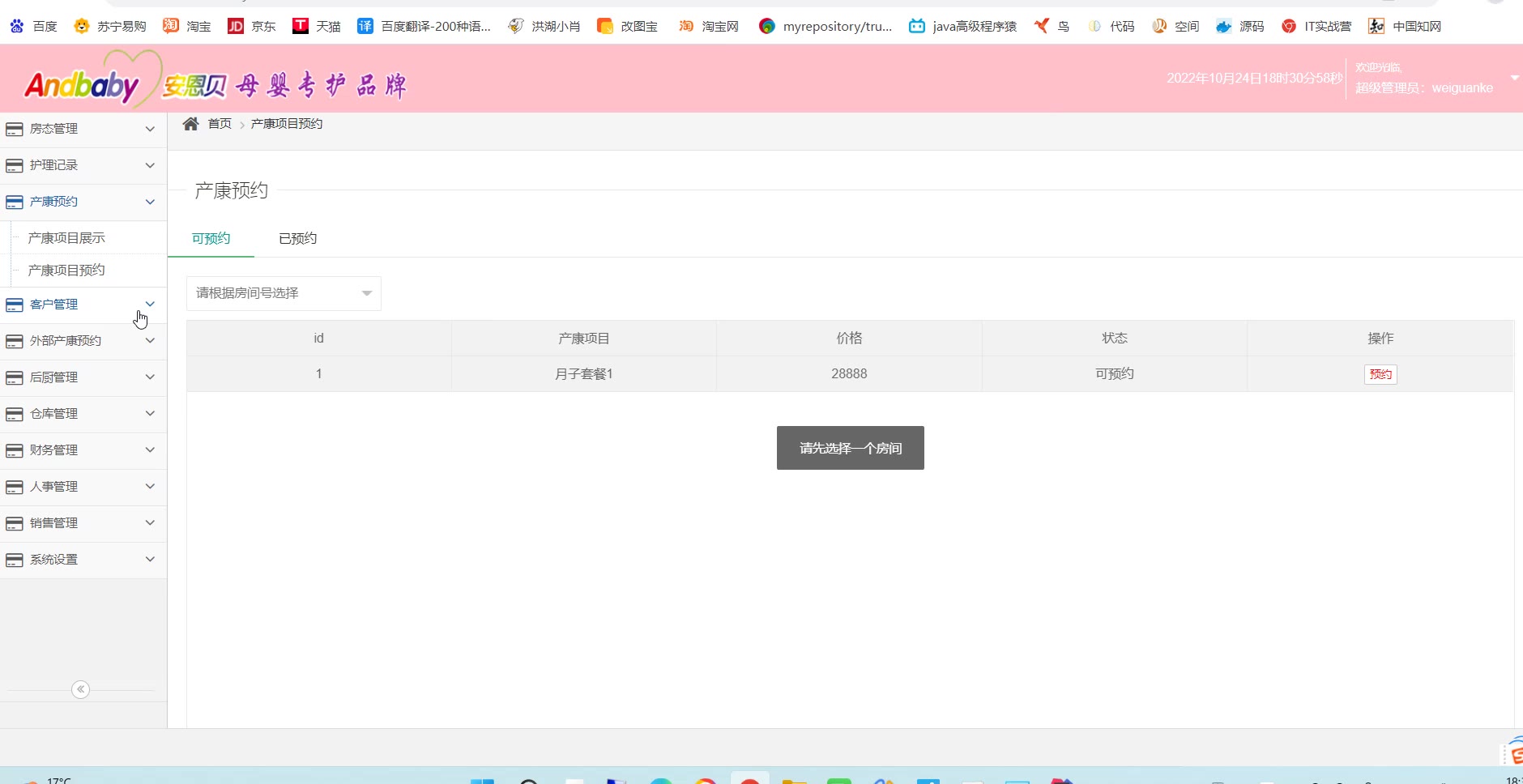Expand the 房态管理 menu chevron
This screenshot has height=784, width=1523.
[150, 129]
